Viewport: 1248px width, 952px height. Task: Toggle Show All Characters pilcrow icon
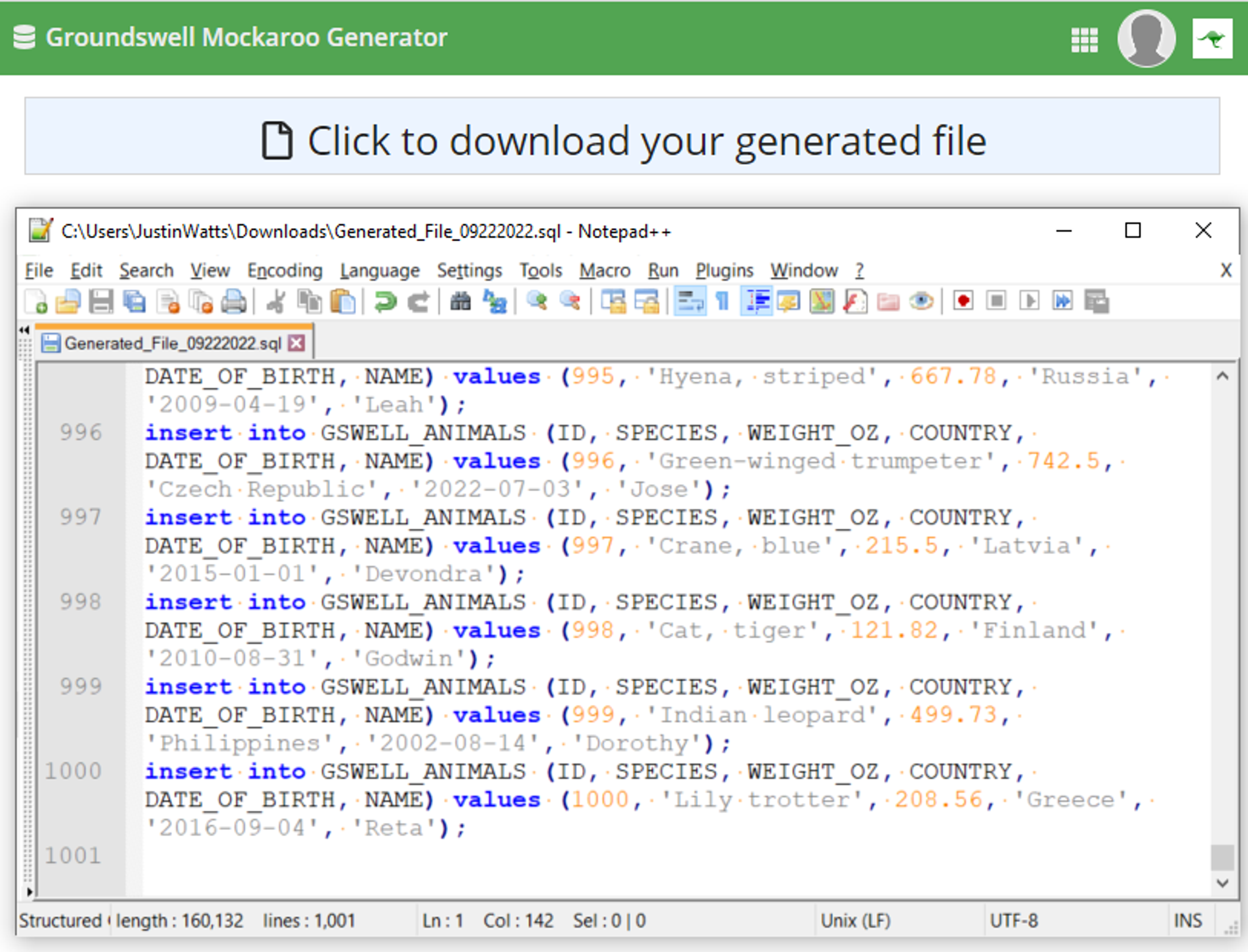[x=722, y=302]
